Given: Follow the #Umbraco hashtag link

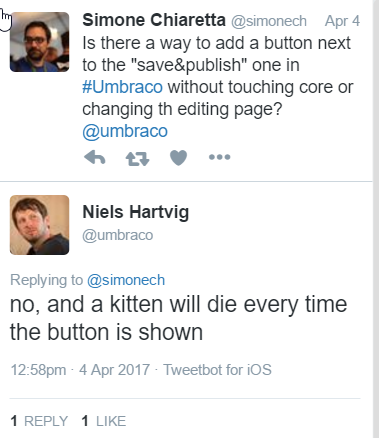Looking at the screenshot, I should pyautogui.click(x=123, y=87).
